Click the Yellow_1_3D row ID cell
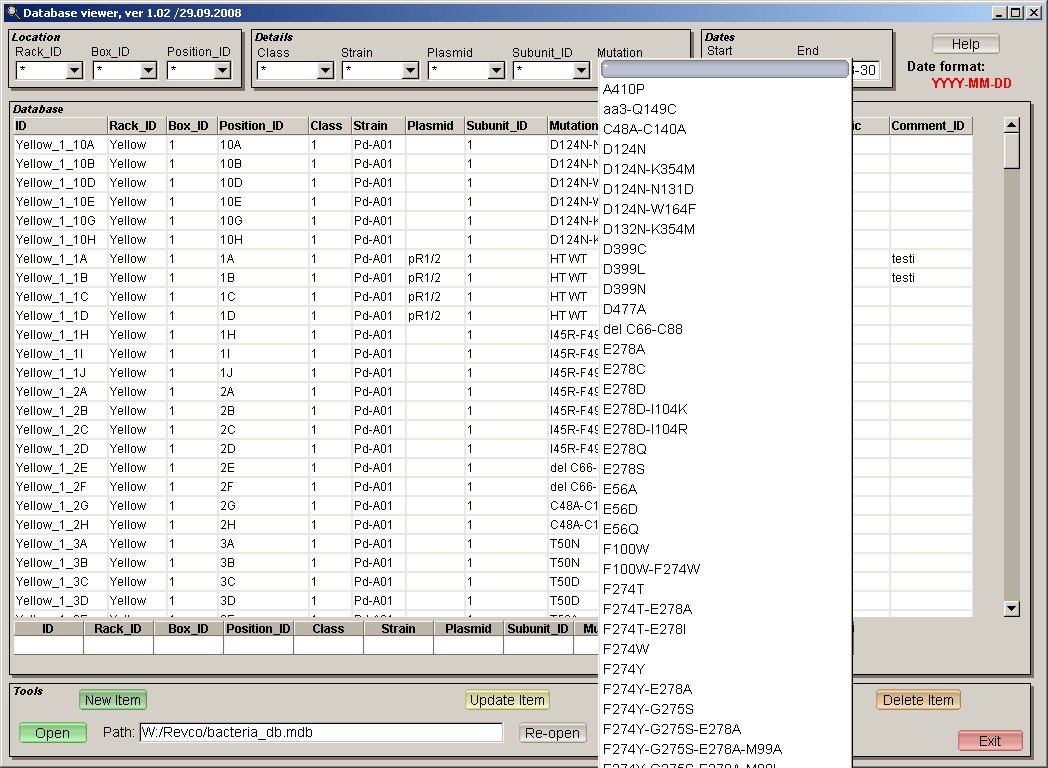1048x768 pixels. pyautogui.click(x=60, y=601)
